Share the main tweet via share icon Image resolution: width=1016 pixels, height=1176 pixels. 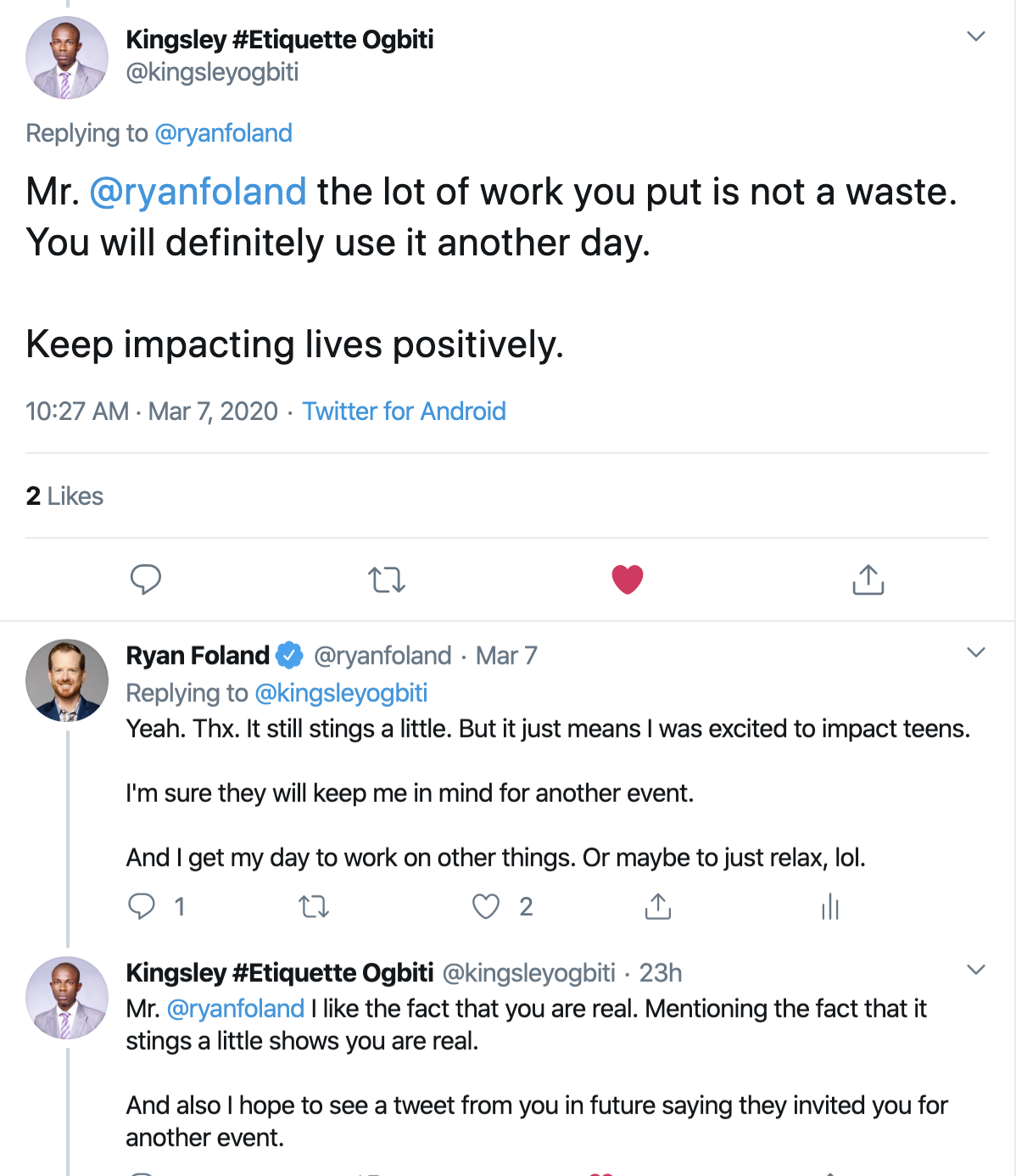point(868,580)
